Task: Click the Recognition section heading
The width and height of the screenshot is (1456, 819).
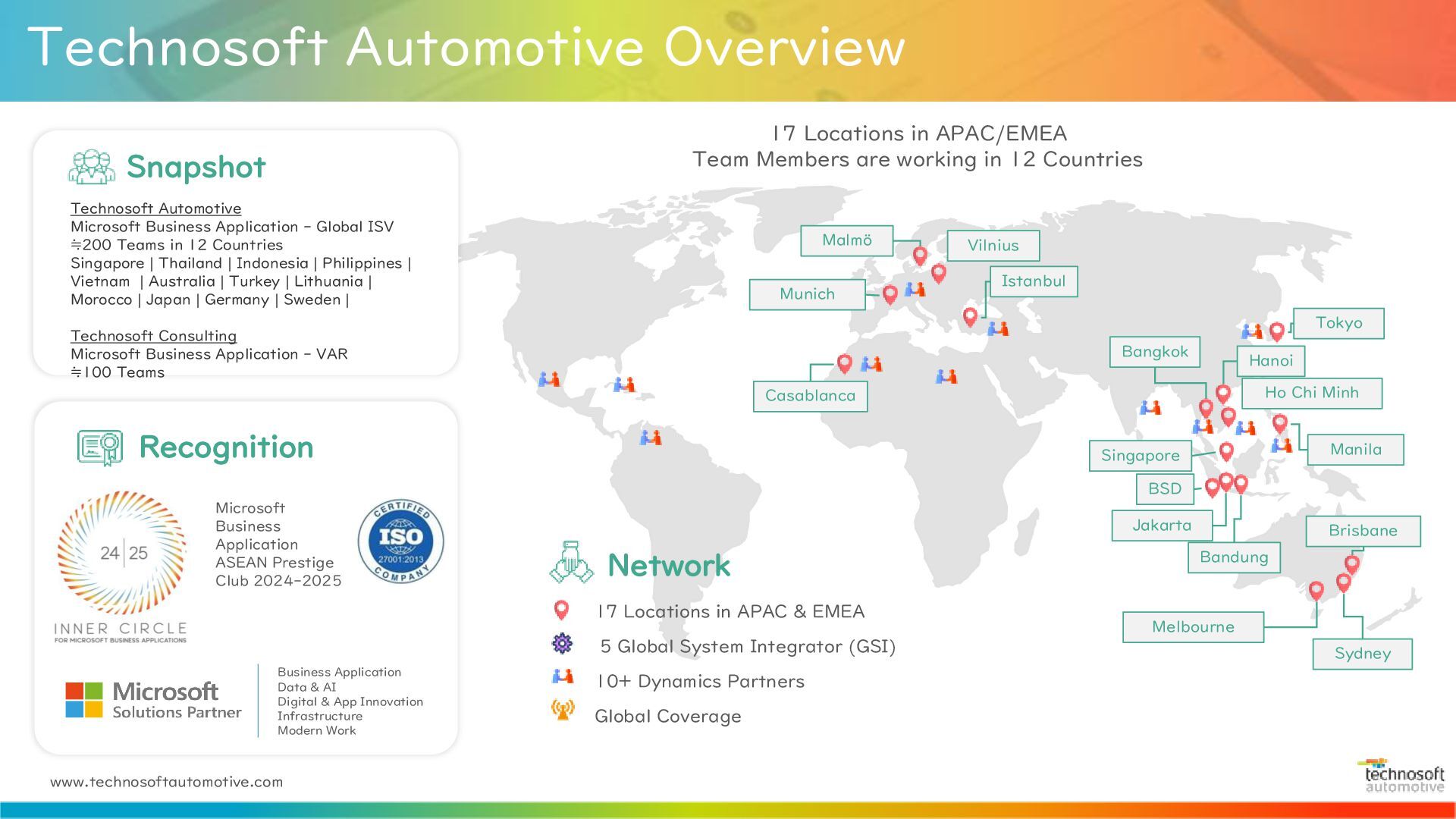Action: tap(226, 447)
